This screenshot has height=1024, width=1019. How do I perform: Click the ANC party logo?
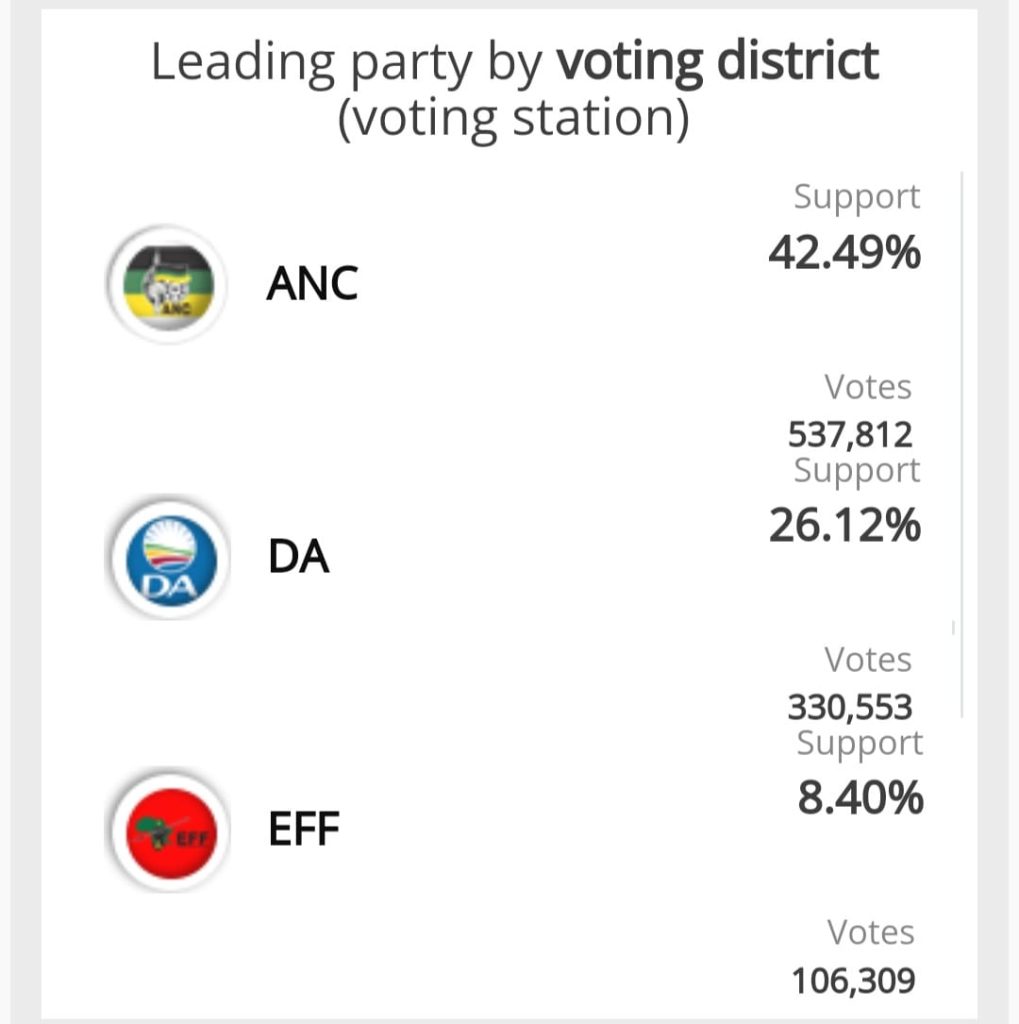pos(168,284)
